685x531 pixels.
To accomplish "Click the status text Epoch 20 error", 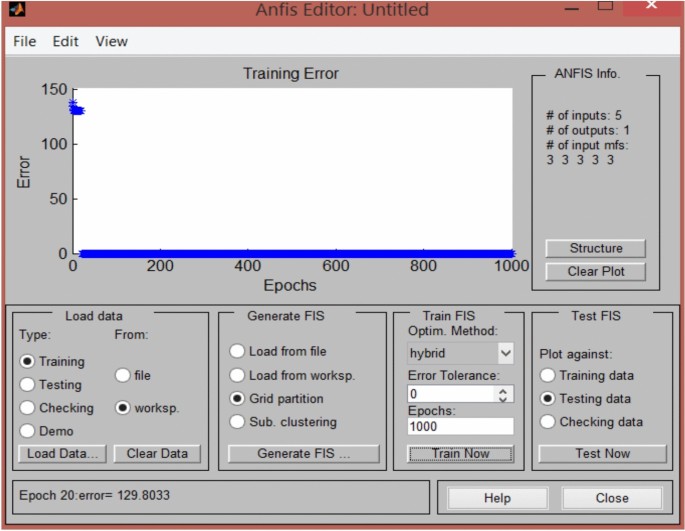I will 94,495.
